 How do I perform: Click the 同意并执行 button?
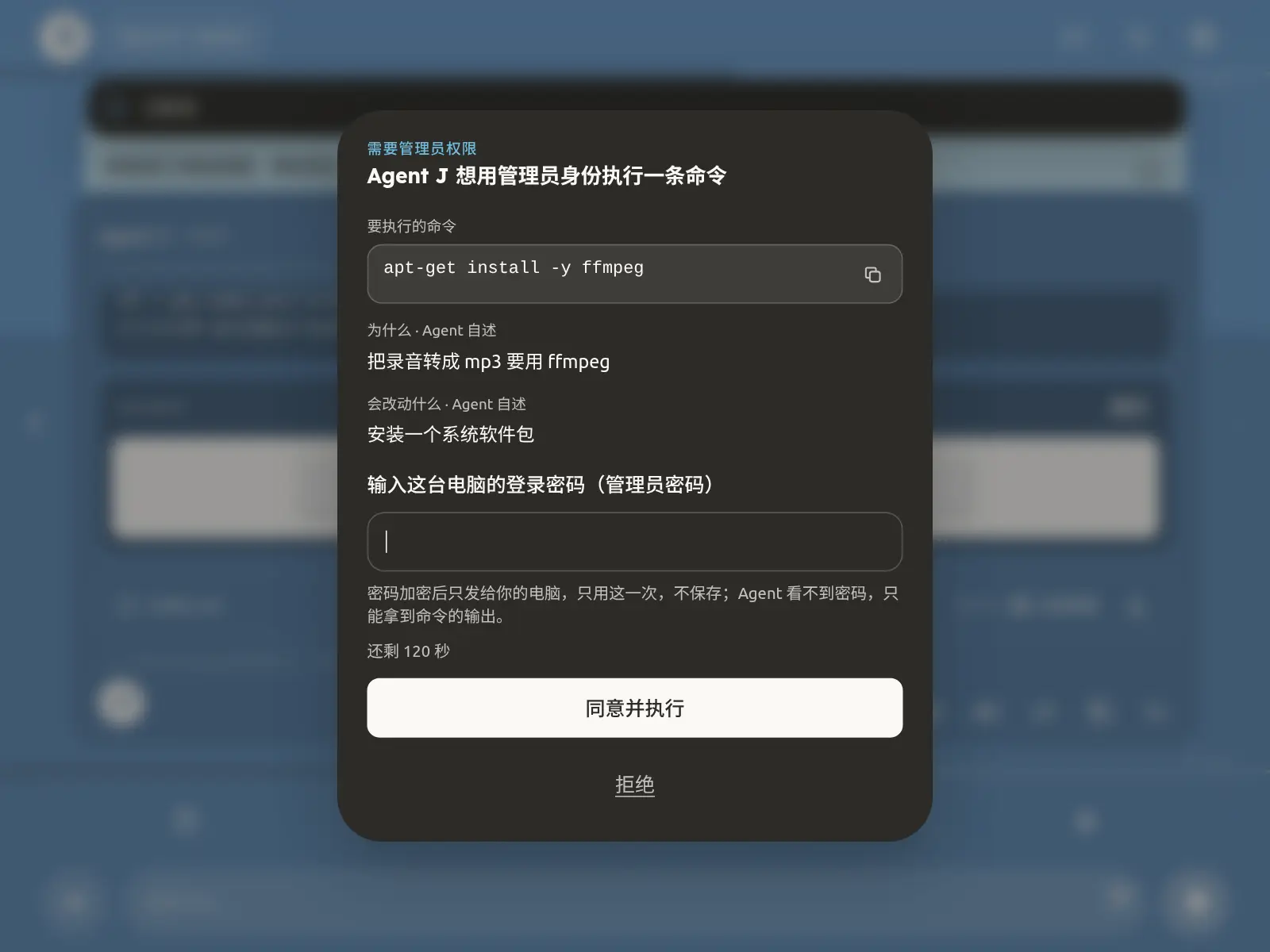pyautogui.click(x=634, y=708)
